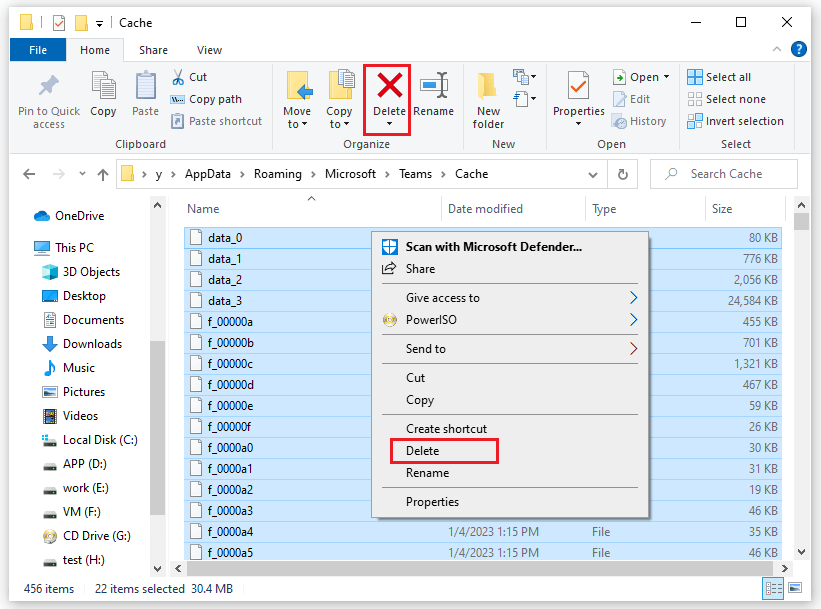The image size is (821, 609).
Task: Switch to Large icons view in status bar
Action: point(795,588)
